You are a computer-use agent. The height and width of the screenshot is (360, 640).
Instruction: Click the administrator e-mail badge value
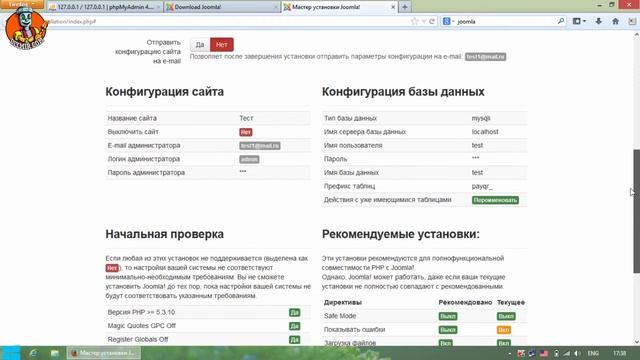coord(260,146)
